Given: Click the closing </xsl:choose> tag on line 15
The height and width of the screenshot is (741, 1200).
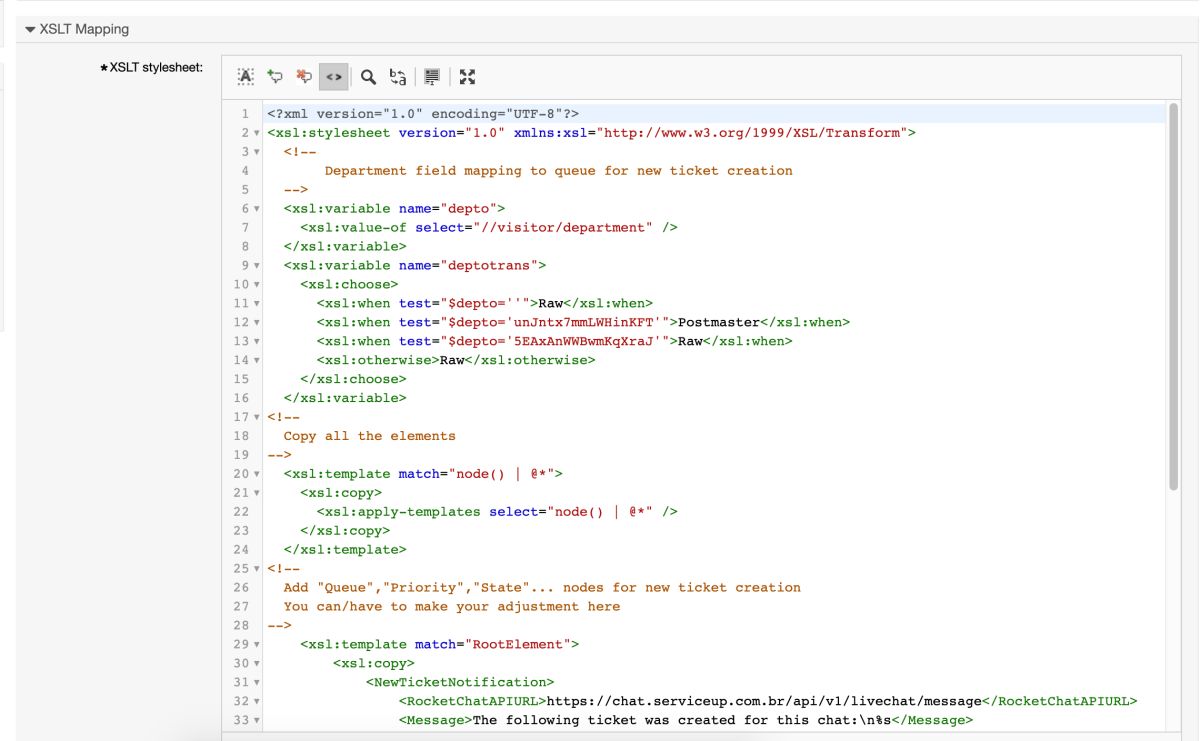Looking at the screenshot, I should pyautogui.click(x=353, y=380).
